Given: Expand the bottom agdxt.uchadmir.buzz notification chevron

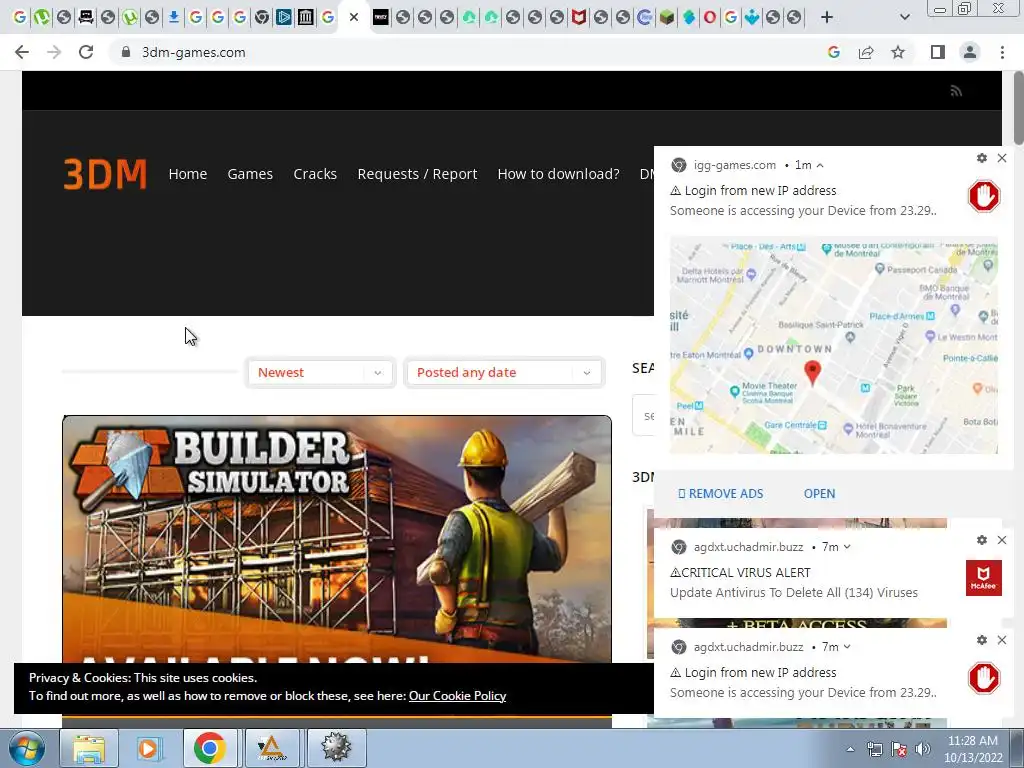Looking at the screenshot, I should [847, 647].
